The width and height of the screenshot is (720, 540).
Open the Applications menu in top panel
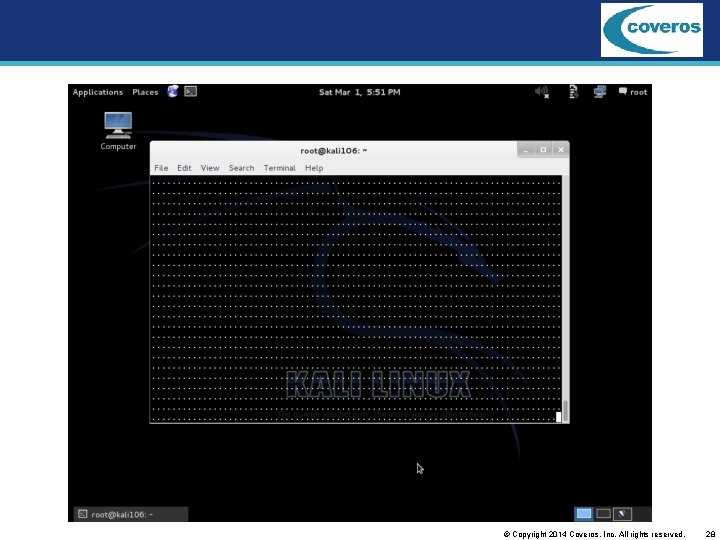coord(98,92)
